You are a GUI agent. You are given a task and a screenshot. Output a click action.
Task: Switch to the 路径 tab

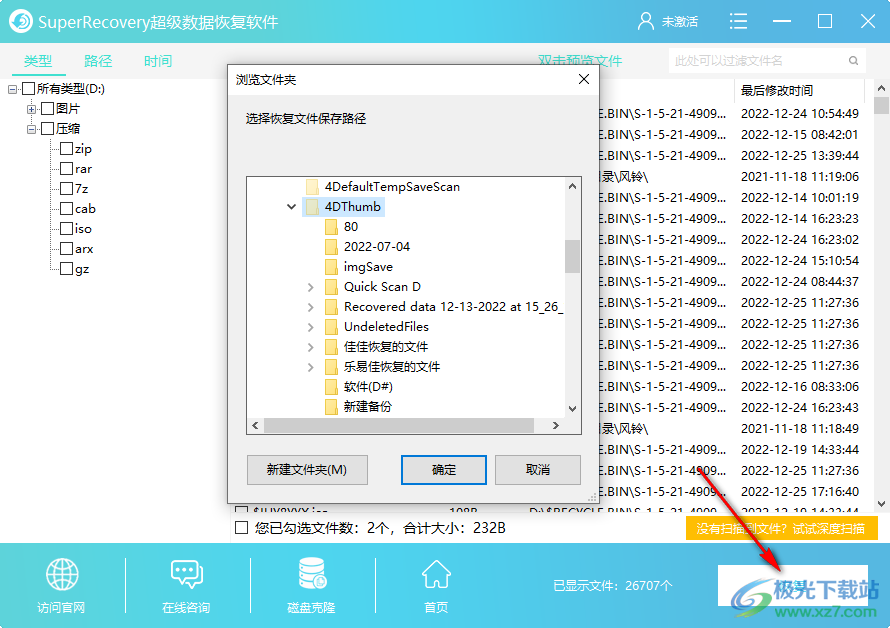click(x=98, y=61)
